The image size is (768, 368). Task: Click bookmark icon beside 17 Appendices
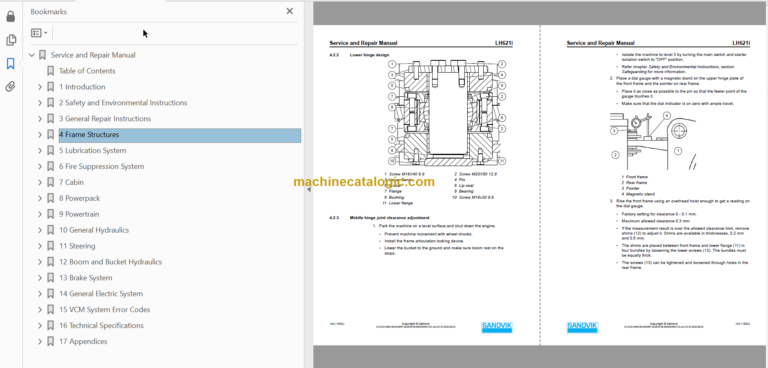(50, 342)
